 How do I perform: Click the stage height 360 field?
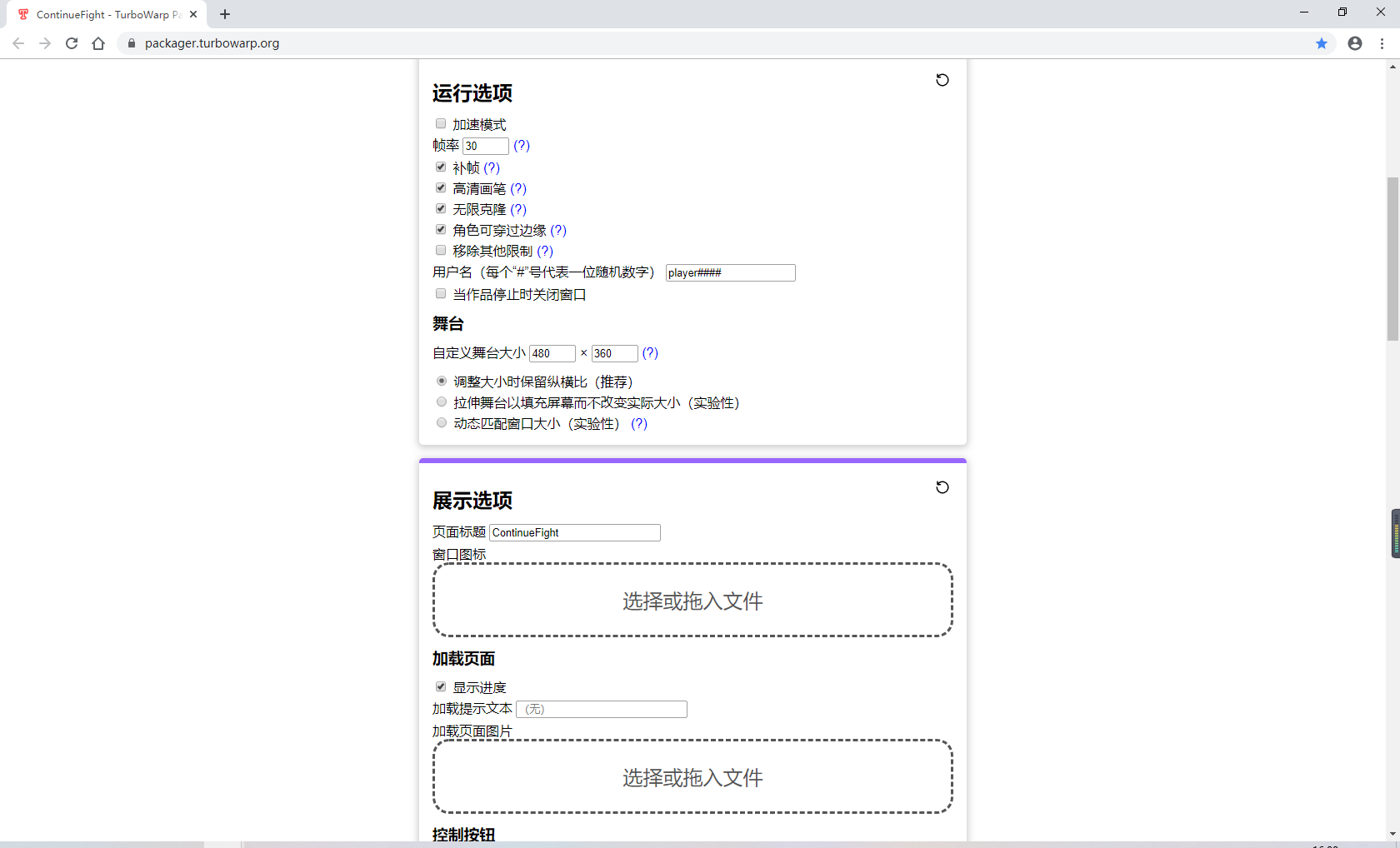pos(615,353)
